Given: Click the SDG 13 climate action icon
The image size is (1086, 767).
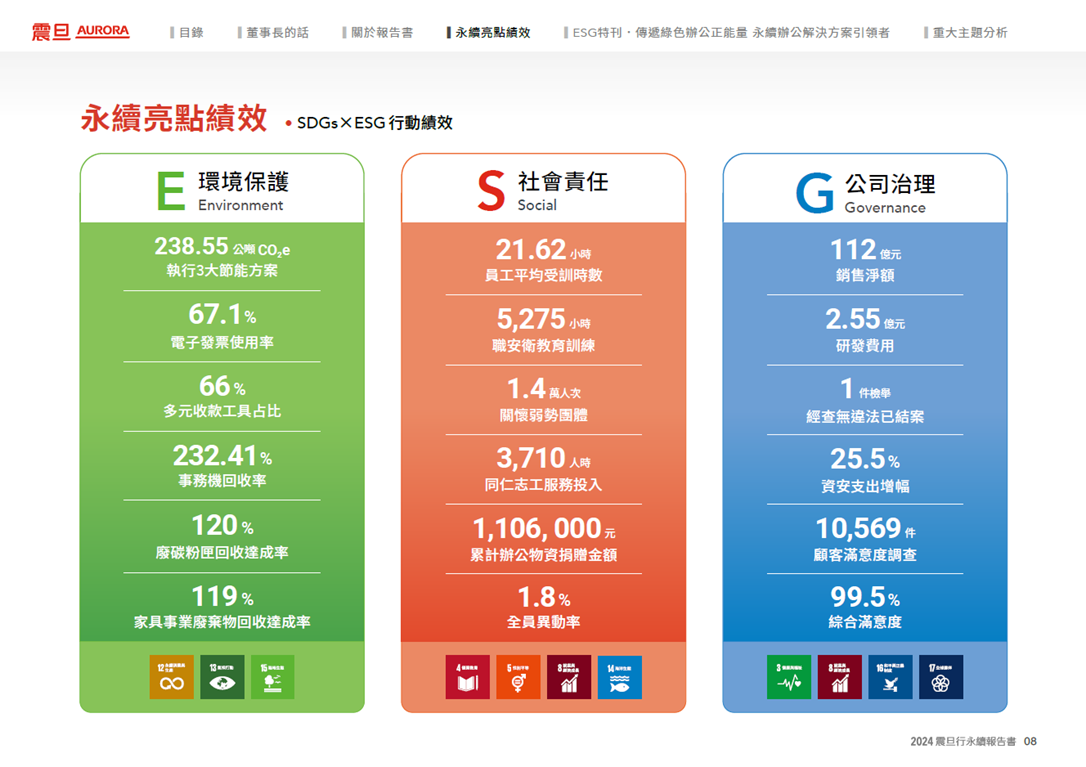Looking at the screenshot, I should [222, 677].
